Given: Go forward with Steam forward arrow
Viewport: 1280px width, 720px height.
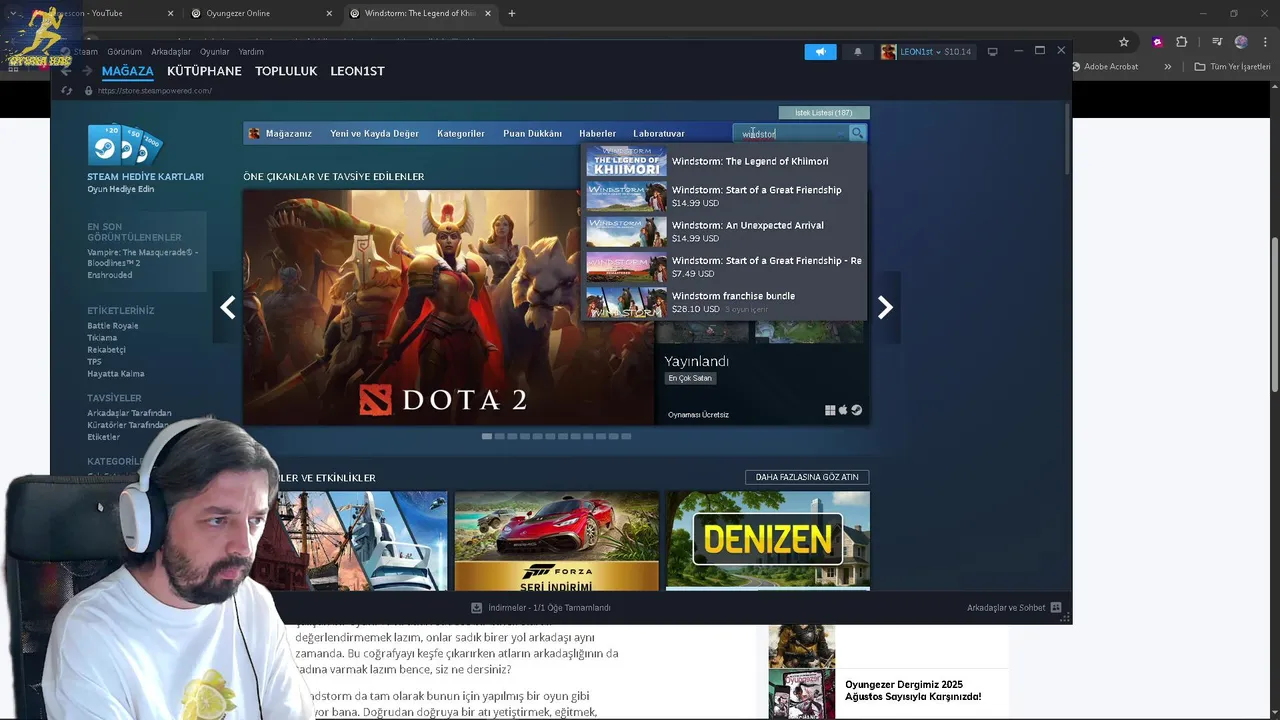Looking at the screenshot, I should 88,71.
